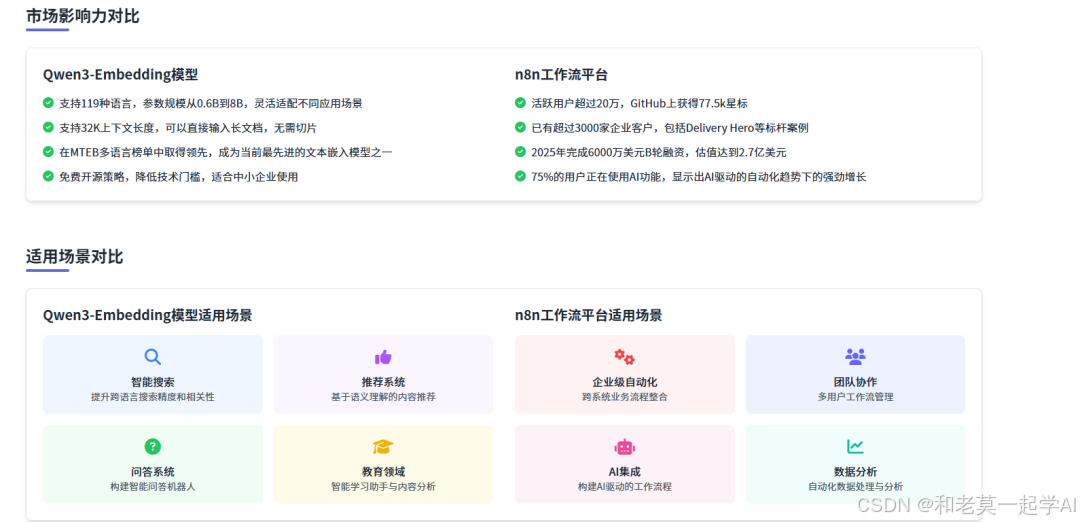Click the question mark icon above 问答系统

point(152,446)
